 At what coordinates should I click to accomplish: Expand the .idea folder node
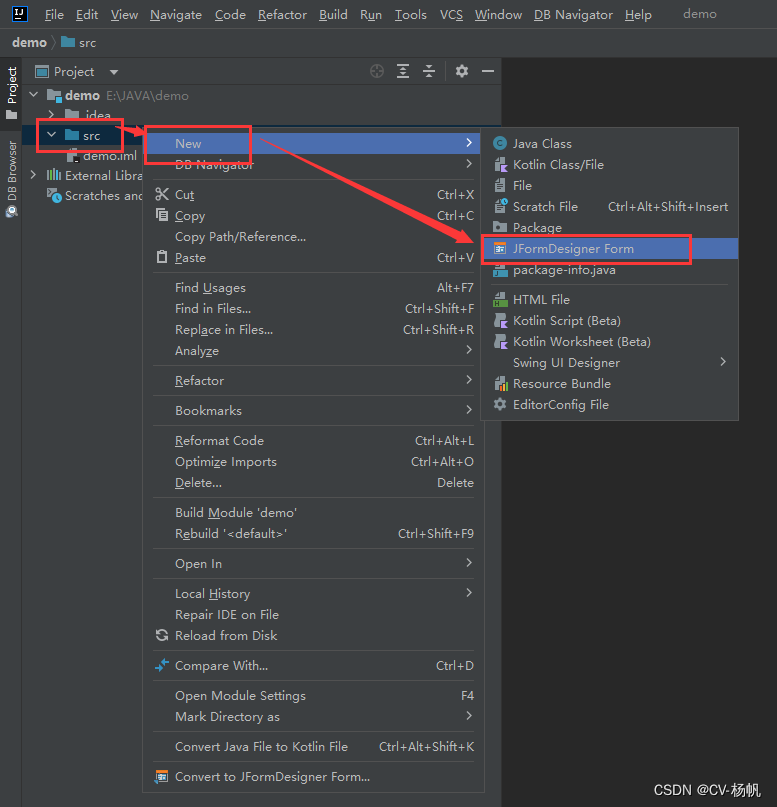pos(51,114)
